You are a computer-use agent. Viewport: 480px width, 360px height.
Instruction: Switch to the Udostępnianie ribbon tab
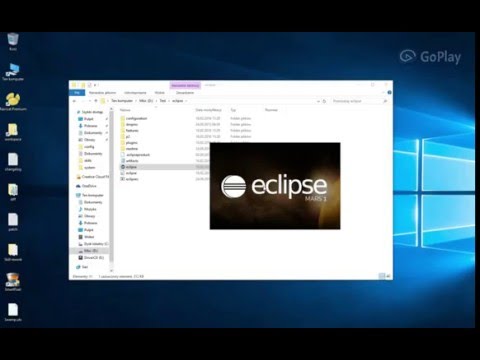tap(135, 93)
